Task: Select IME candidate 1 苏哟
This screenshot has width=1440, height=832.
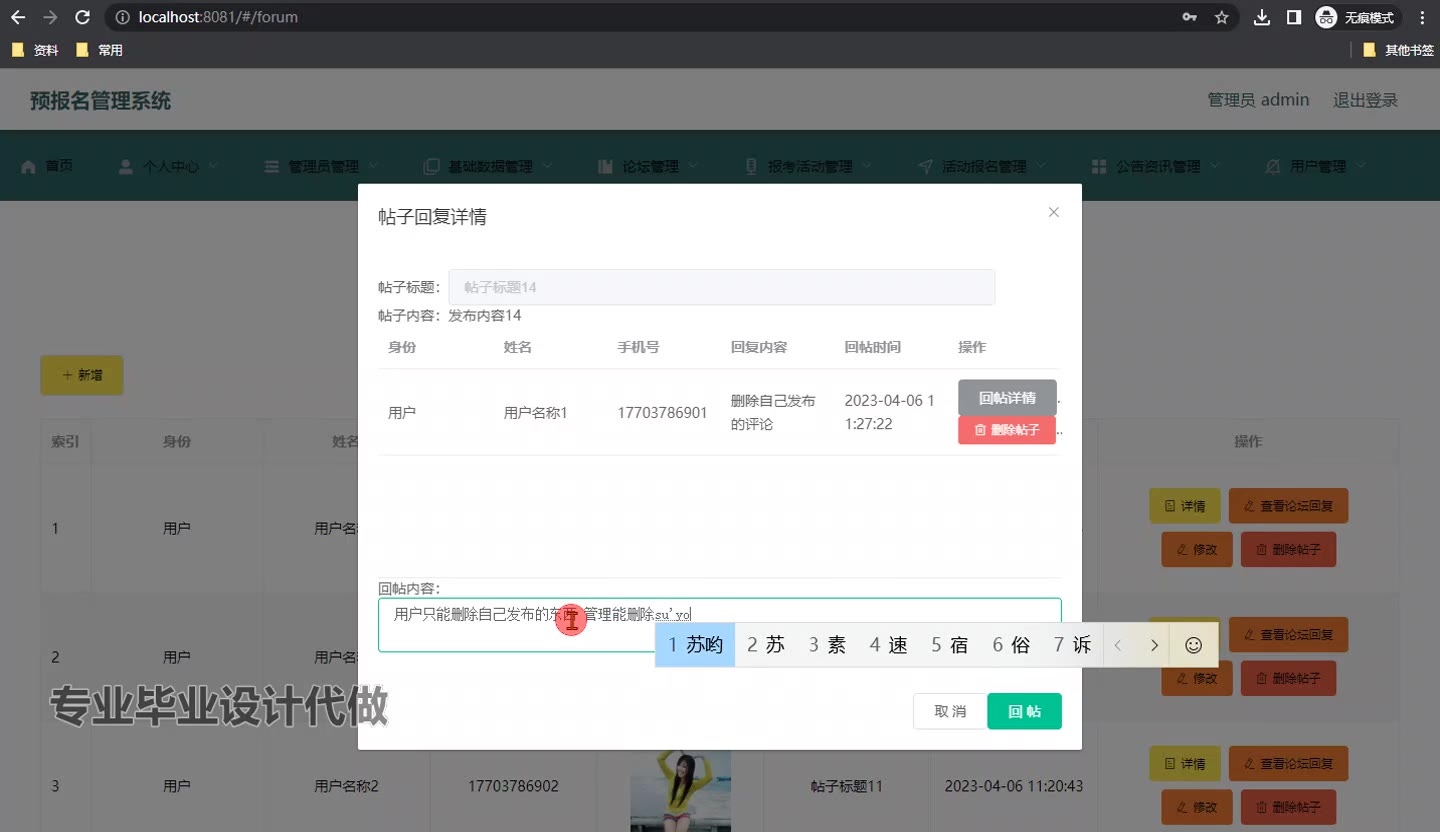Action: (x=695, y=645)
